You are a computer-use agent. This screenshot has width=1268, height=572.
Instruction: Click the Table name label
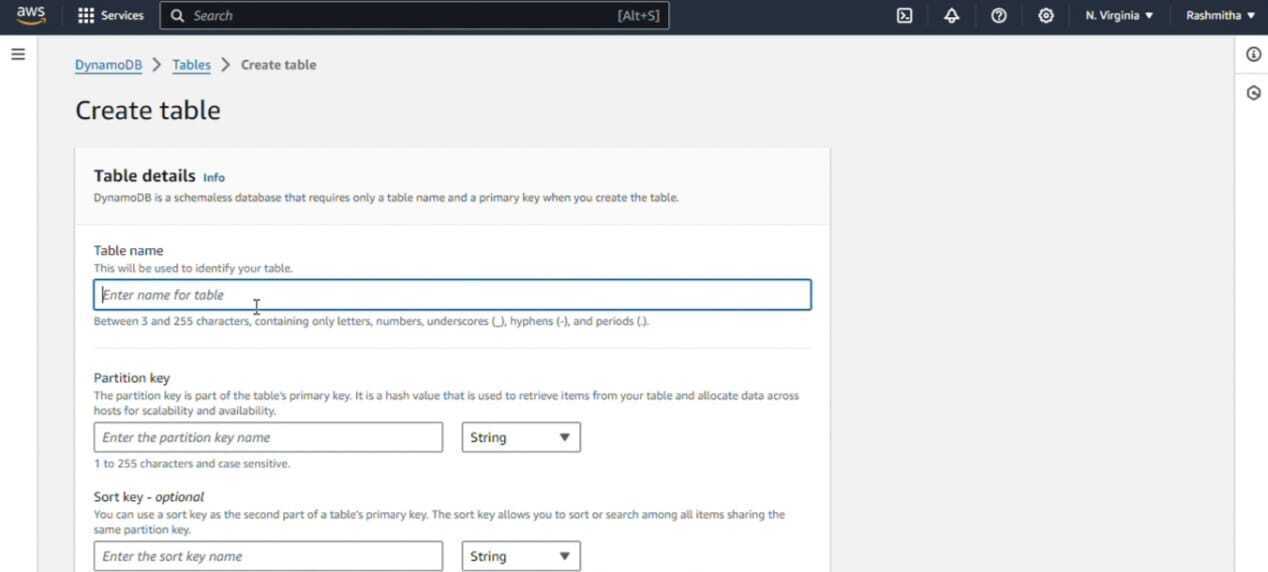tap(128, 251)
